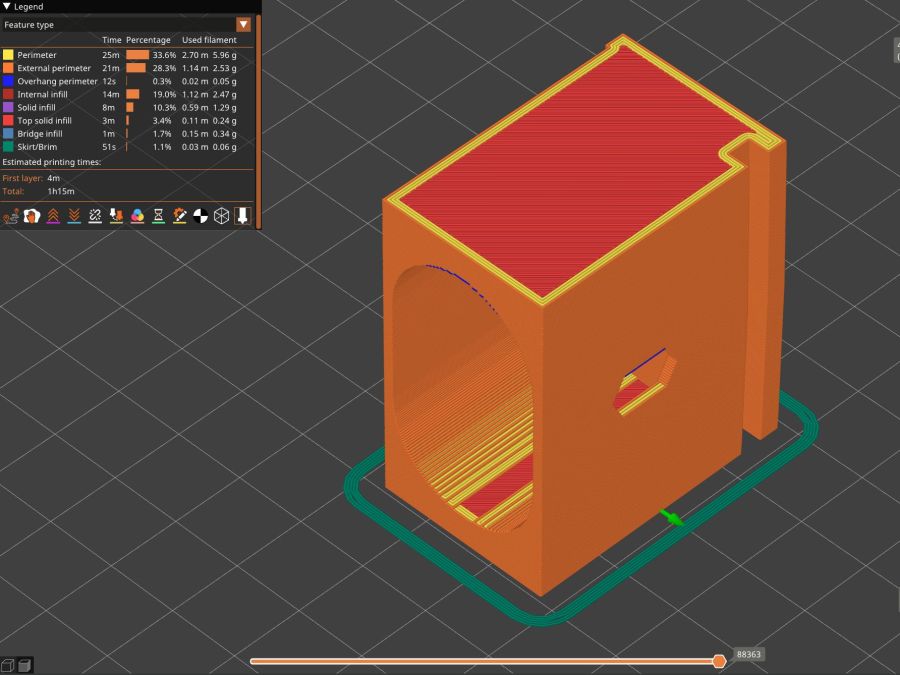This screenshot has height=675, width=900.
Task: Toggle deretractions visibility icon
Action: pyautogui.click(x=74, y=215)
